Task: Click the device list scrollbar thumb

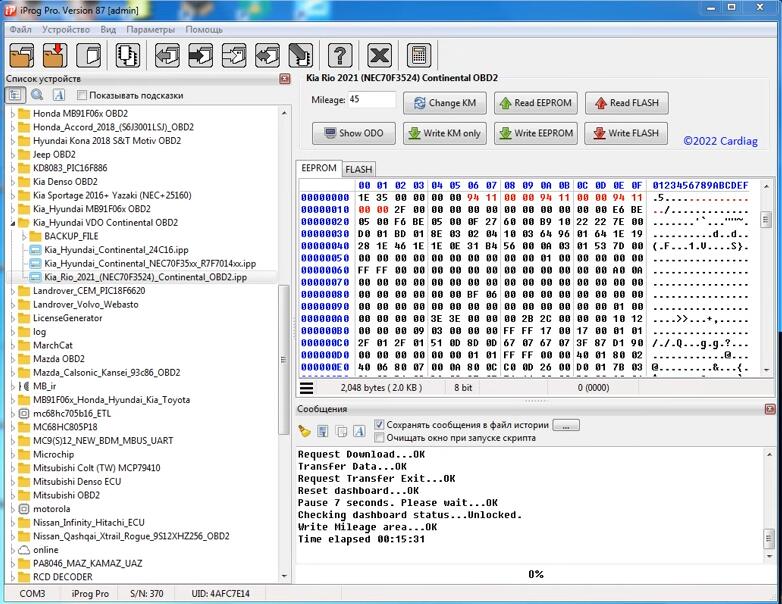Action: (x=284, y=360)
